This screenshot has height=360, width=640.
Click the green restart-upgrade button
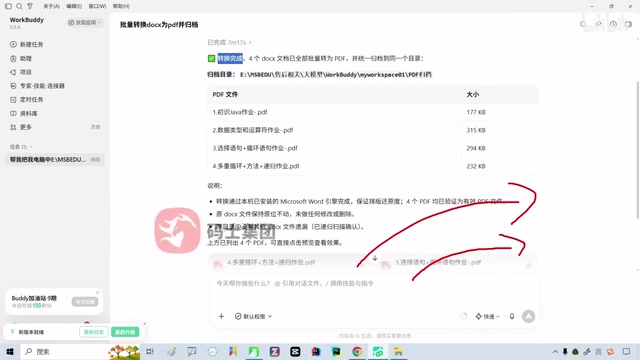point(125,332)
